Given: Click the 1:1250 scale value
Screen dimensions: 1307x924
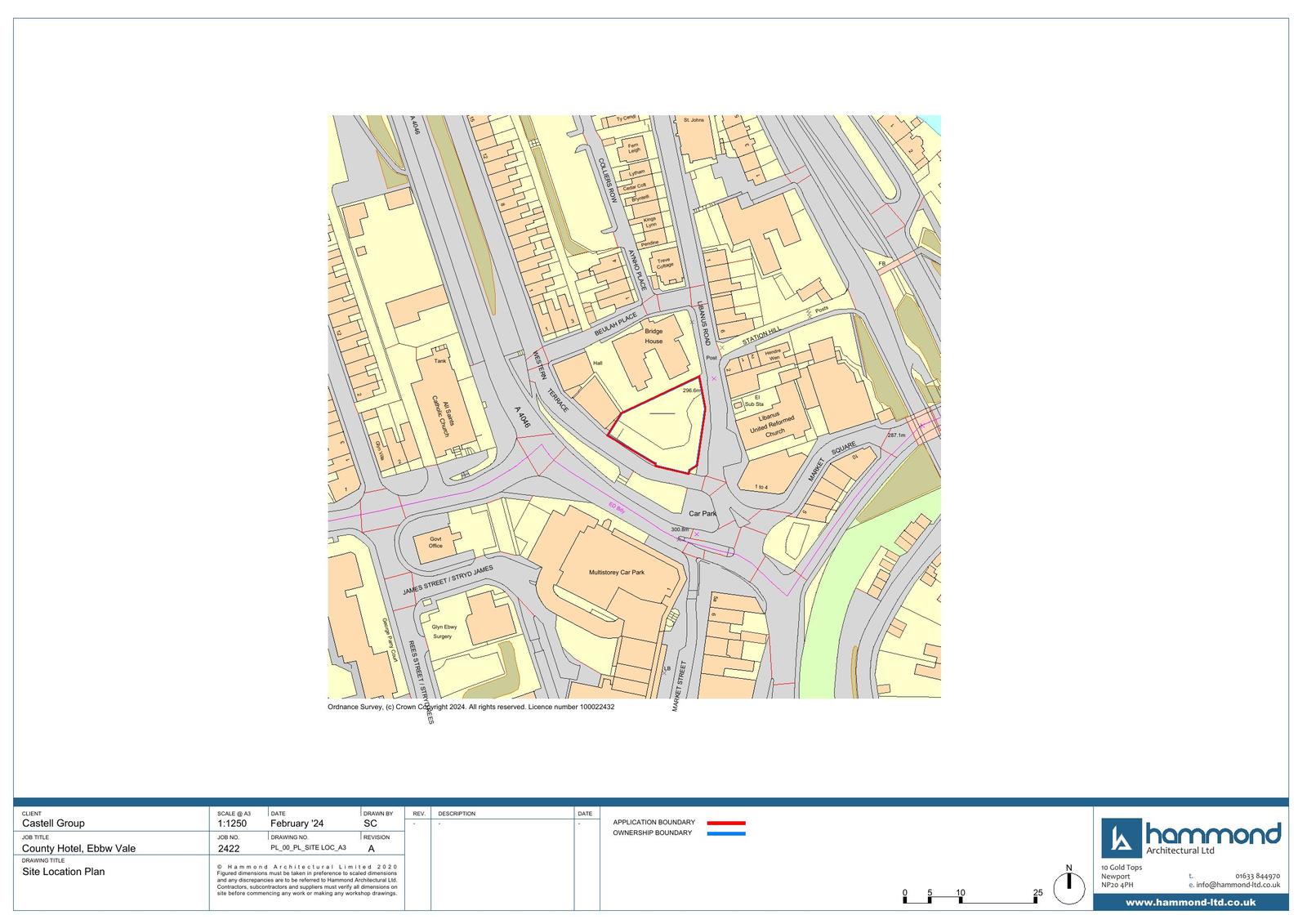Looking at the screenshot, I should (x=232, y=824).
